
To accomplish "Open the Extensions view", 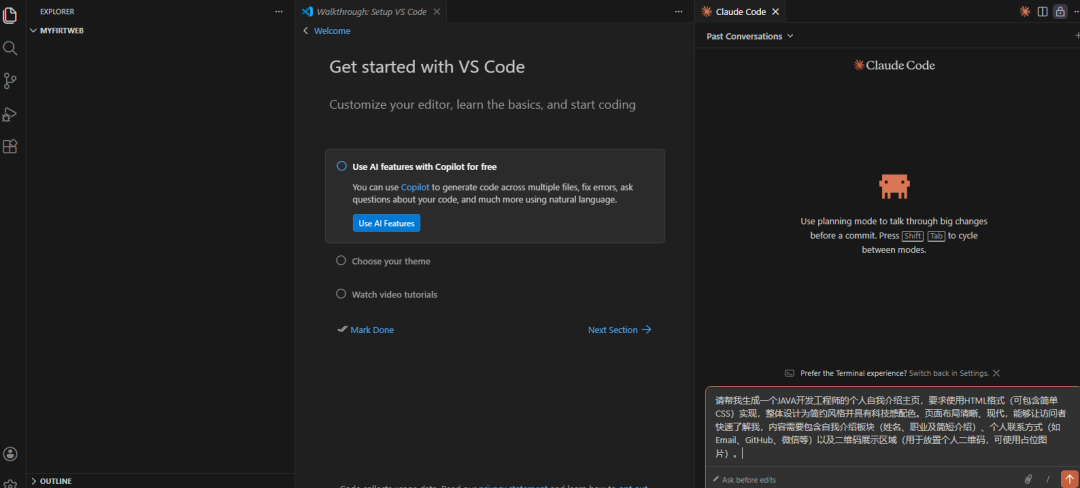I will click(x=11, y=147).
